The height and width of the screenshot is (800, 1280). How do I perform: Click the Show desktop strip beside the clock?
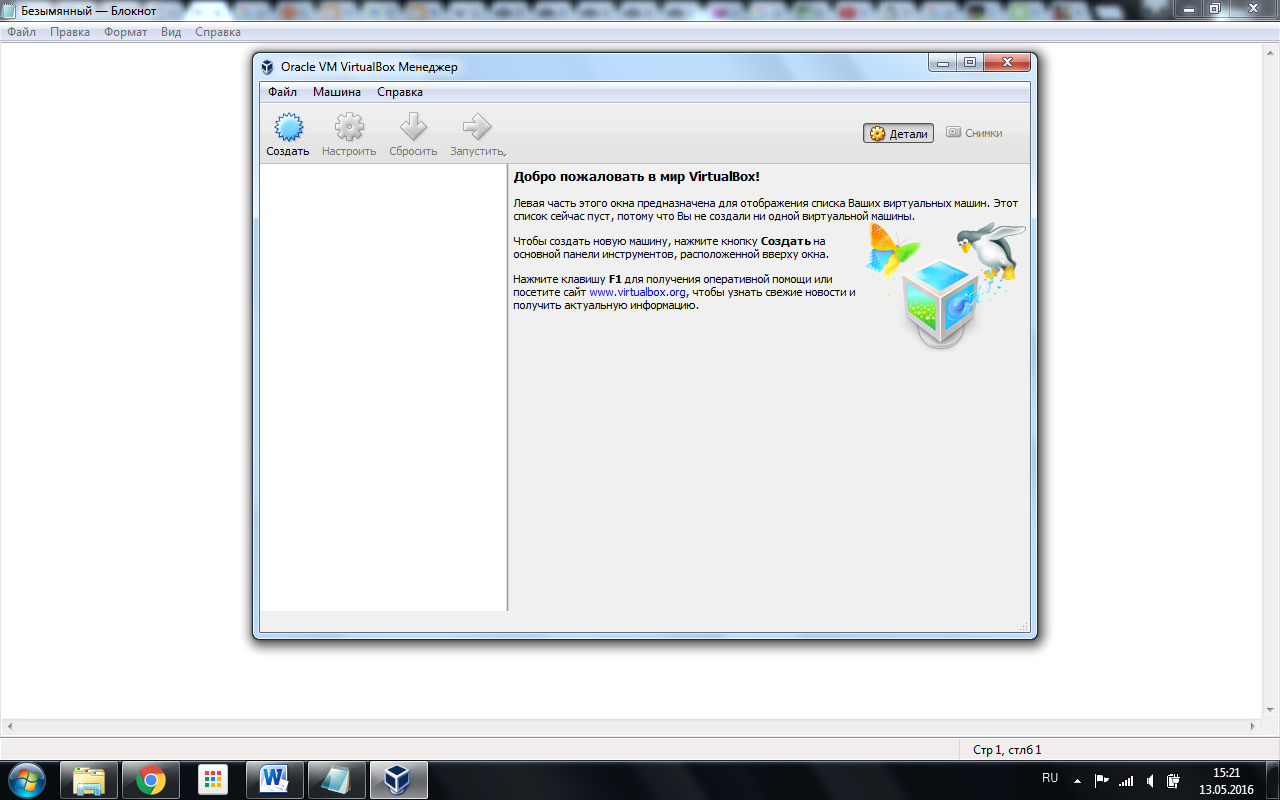[x=1272, y=780]
